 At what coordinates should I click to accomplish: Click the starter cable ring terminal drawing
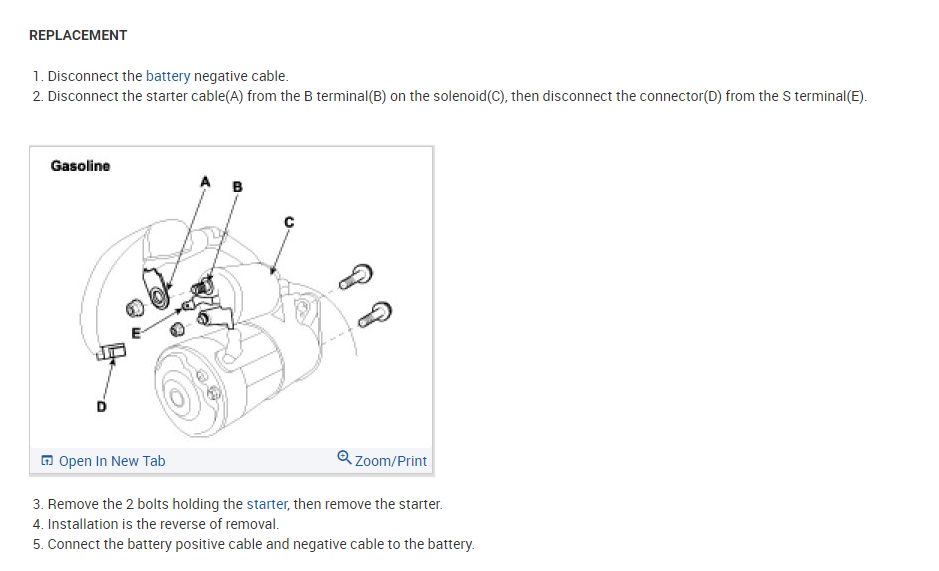(x=156, y=289)
